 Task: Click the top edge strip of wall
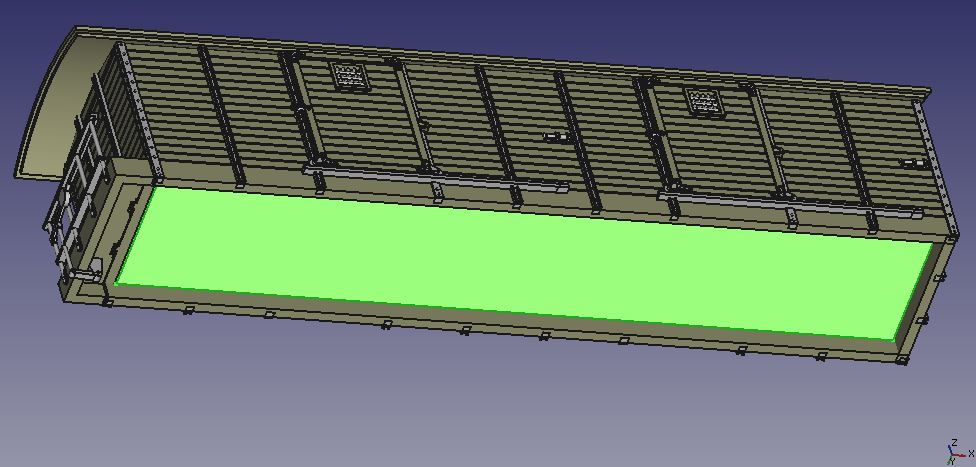500,58
